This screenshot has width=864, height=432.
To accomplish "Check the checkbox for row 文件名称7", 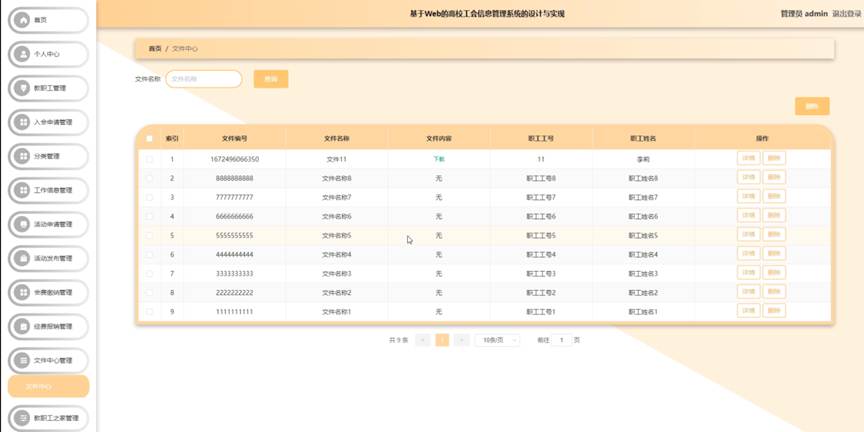I will click(149, 197).
